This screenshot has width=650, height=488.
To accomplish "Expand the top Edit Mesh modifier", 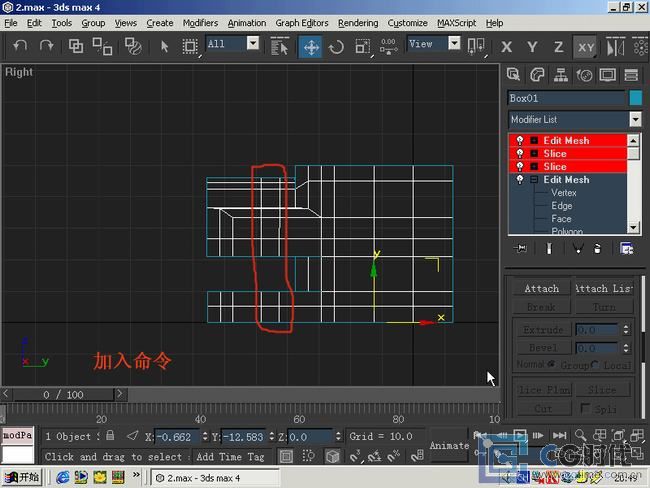I will click(534, 141).
